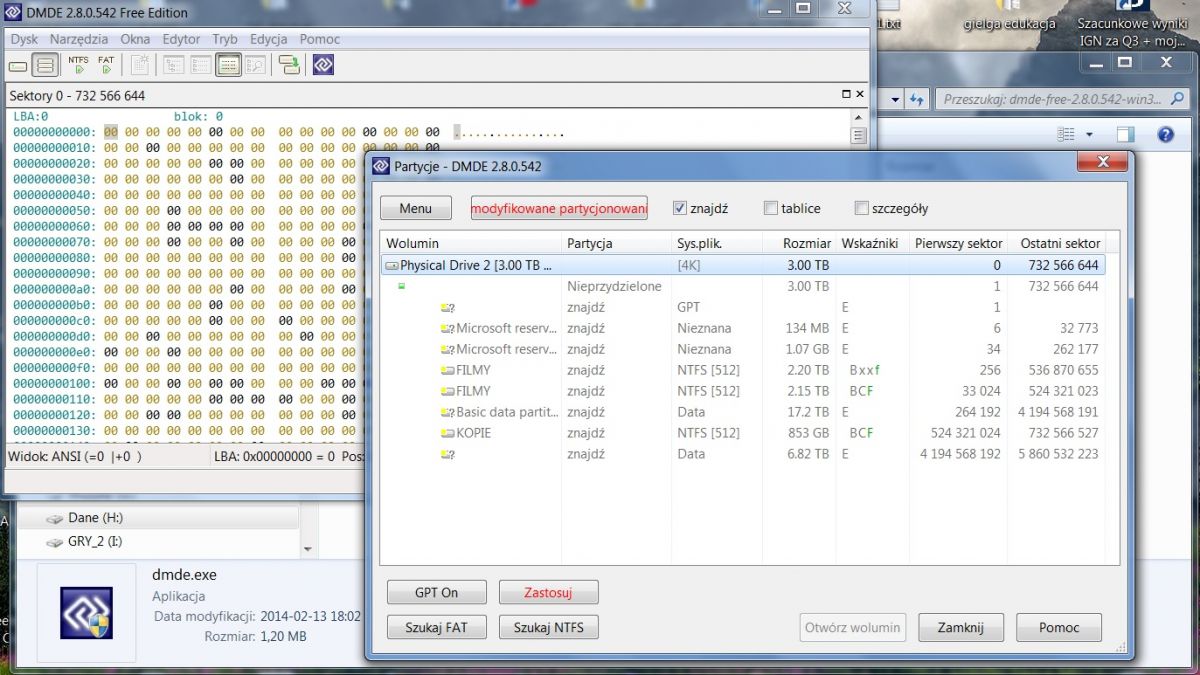Open the Explorer address history dropdown
Screen dimensions: 1200x675
894,99
